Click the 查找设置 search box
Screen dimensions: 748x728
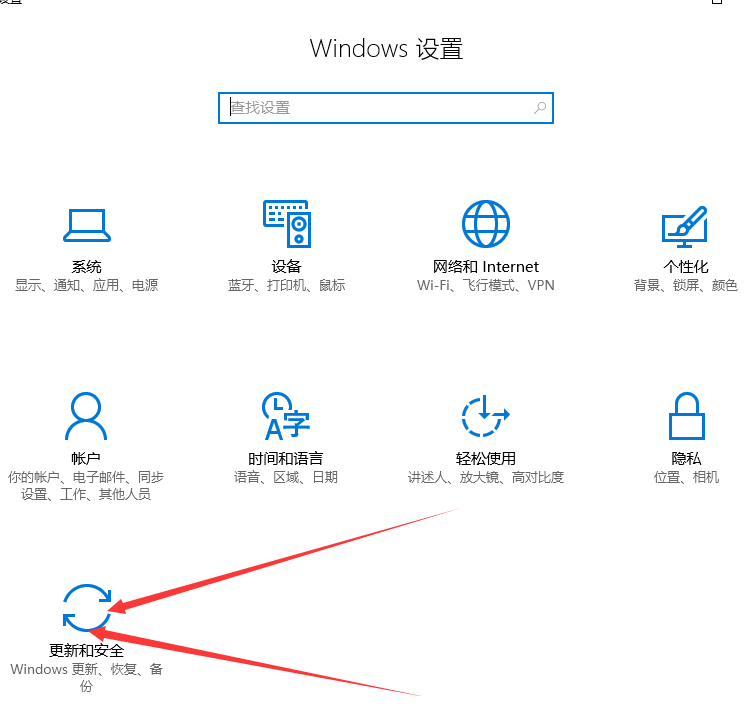(386, 108)
